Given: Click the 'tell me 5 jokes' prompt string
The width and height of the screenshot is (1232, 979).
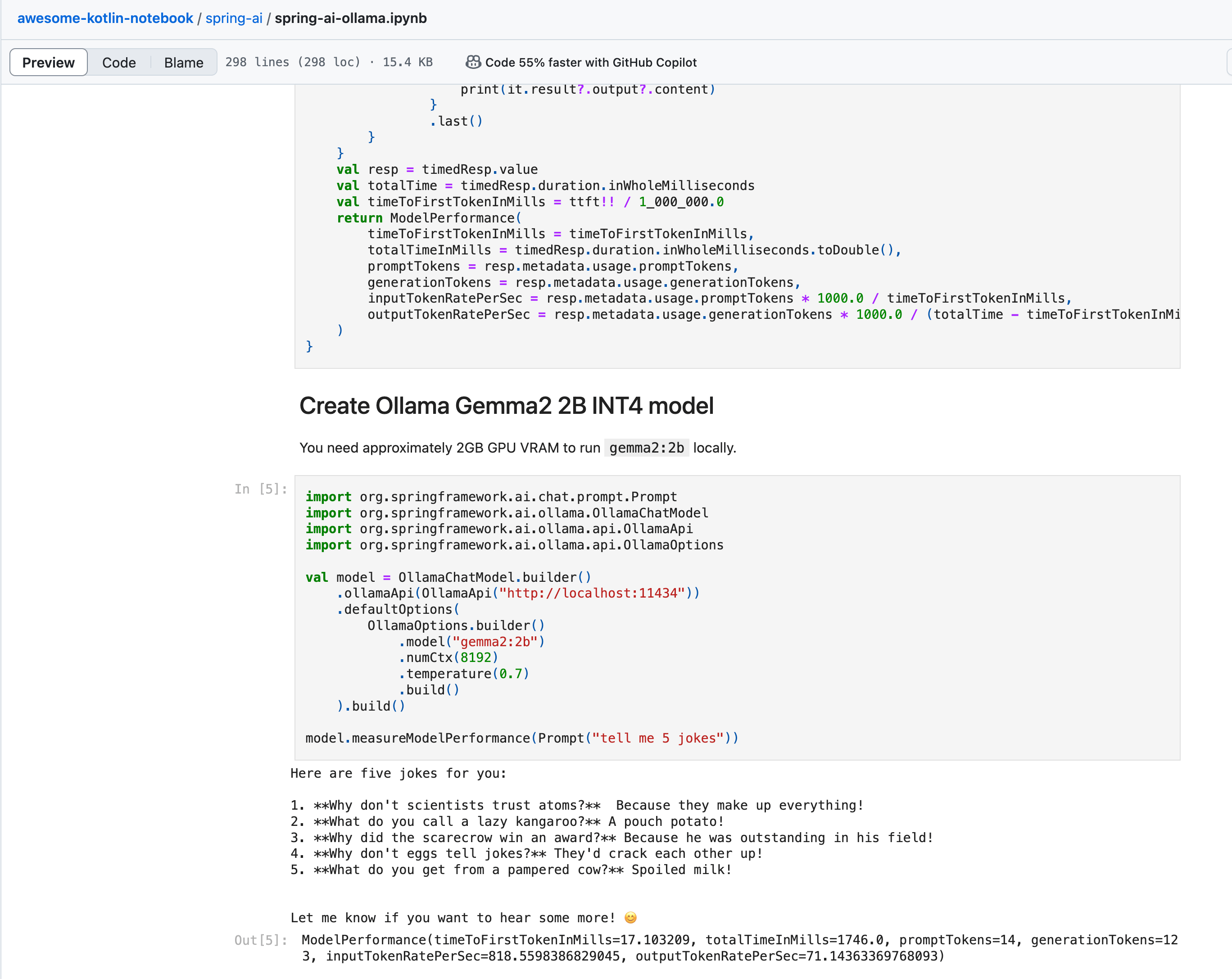Looking at the screenshot, I should point(657,739).
